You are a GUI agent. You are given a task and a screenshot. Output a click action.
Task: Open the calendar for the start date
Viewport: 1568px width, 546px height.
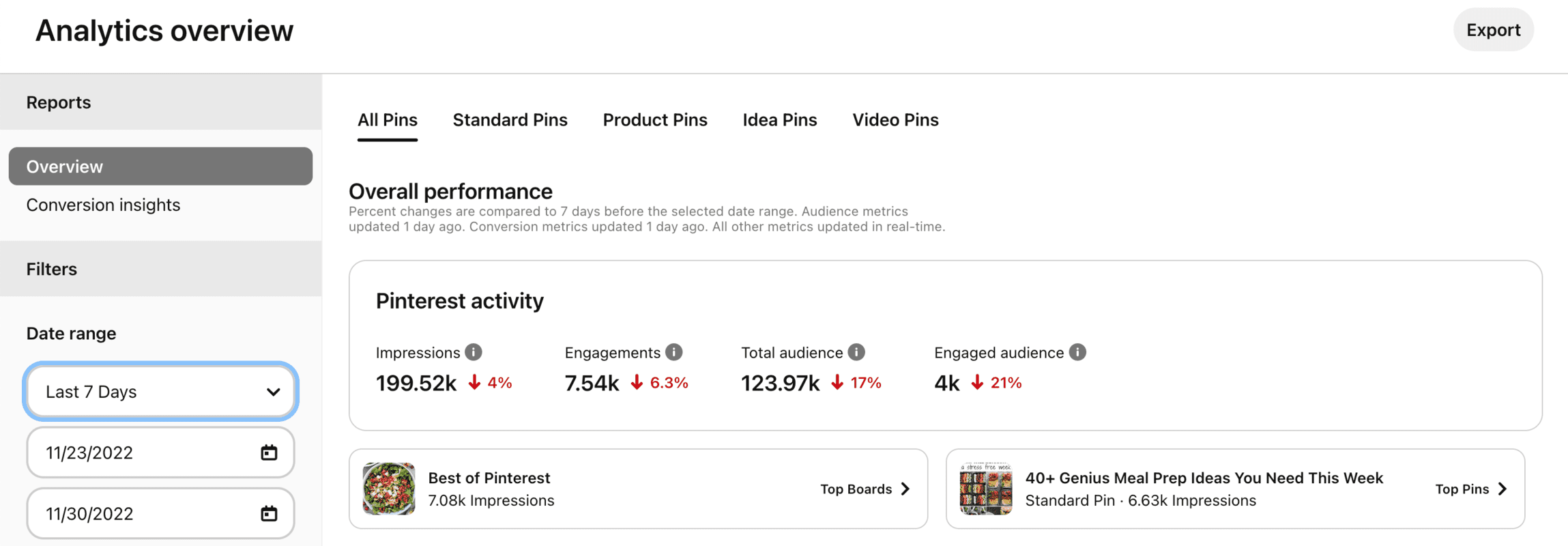tap(270, 452)
